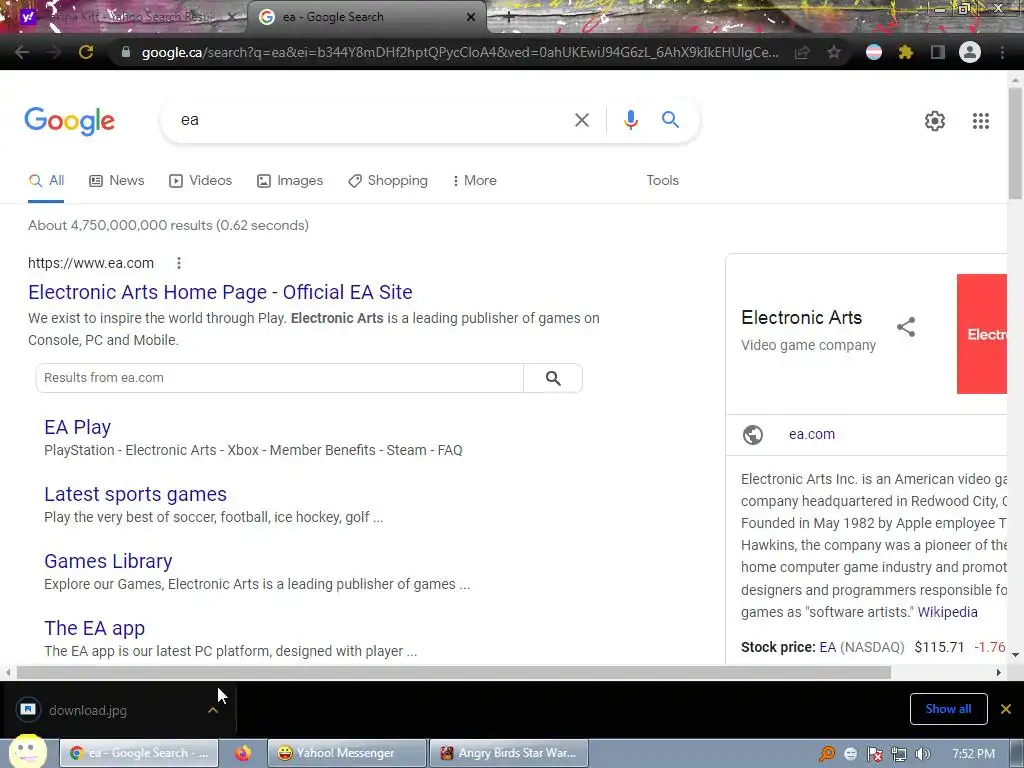The image size is (1024, 768).
Task: Share the Electronic Arts knowledge panel
Action: pos(906,327)
